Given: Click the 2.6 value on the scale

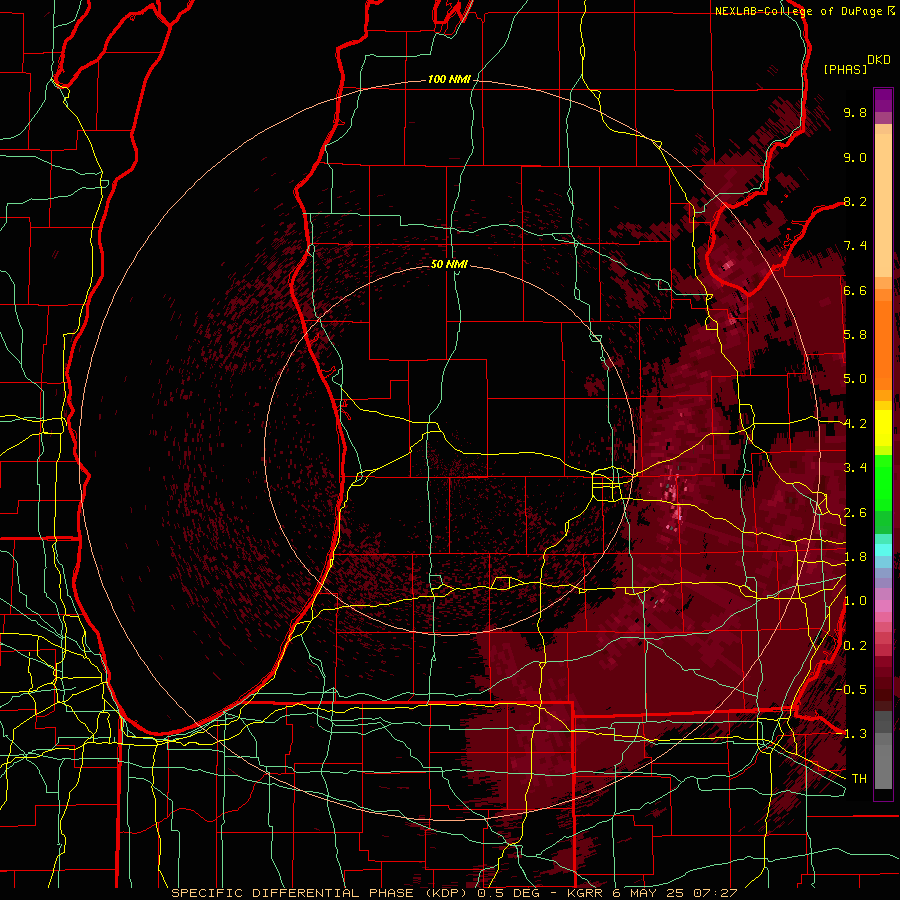Looking at the screenshot, I should (855, 513).
